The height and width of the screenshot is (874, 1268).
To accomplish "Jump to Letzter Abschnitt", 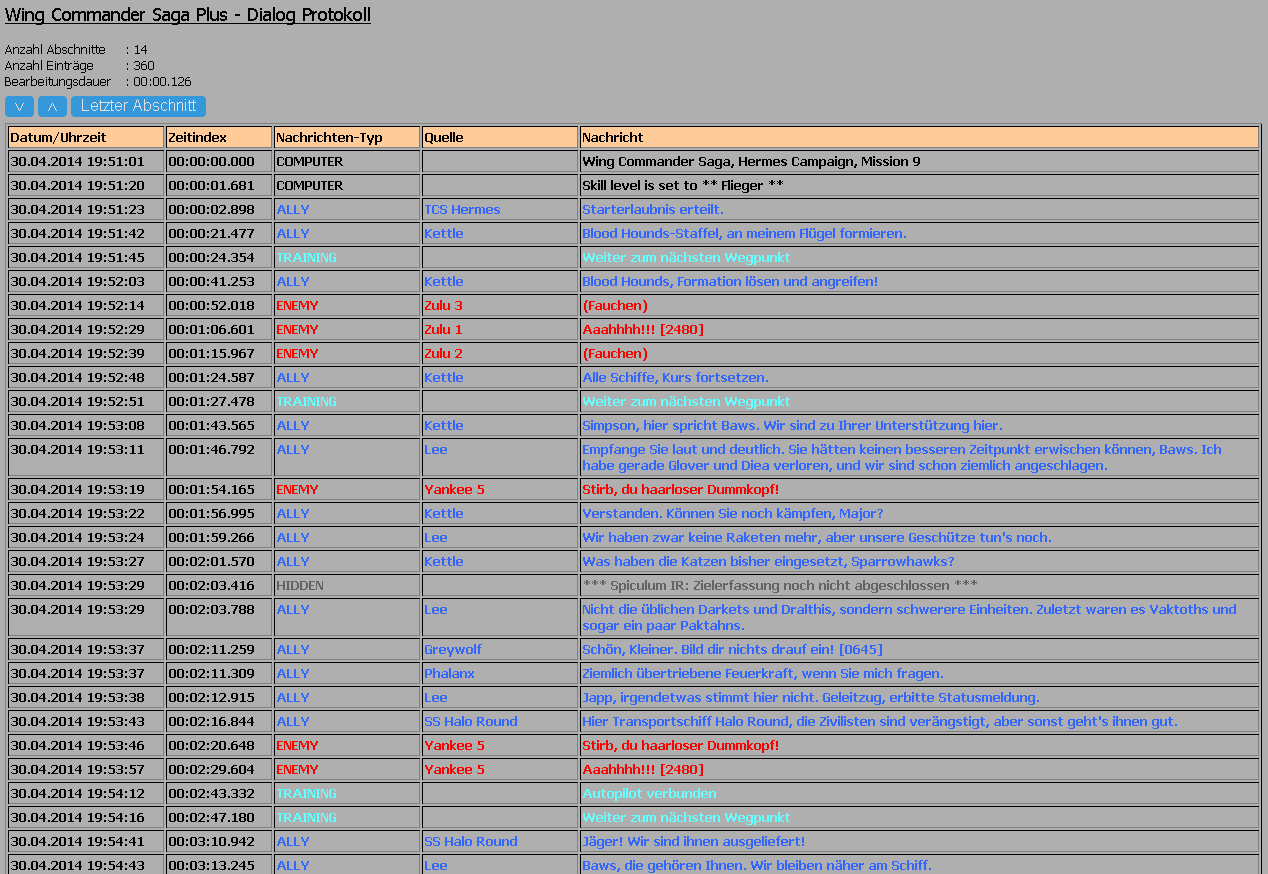I will (138, 106).
